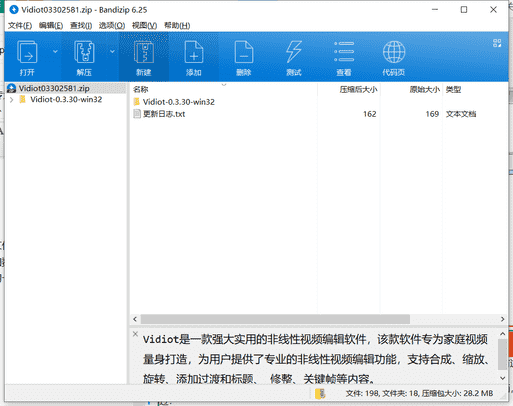Click the Vidiot03302581.zip archive icon in tree

tap(12, 88)
